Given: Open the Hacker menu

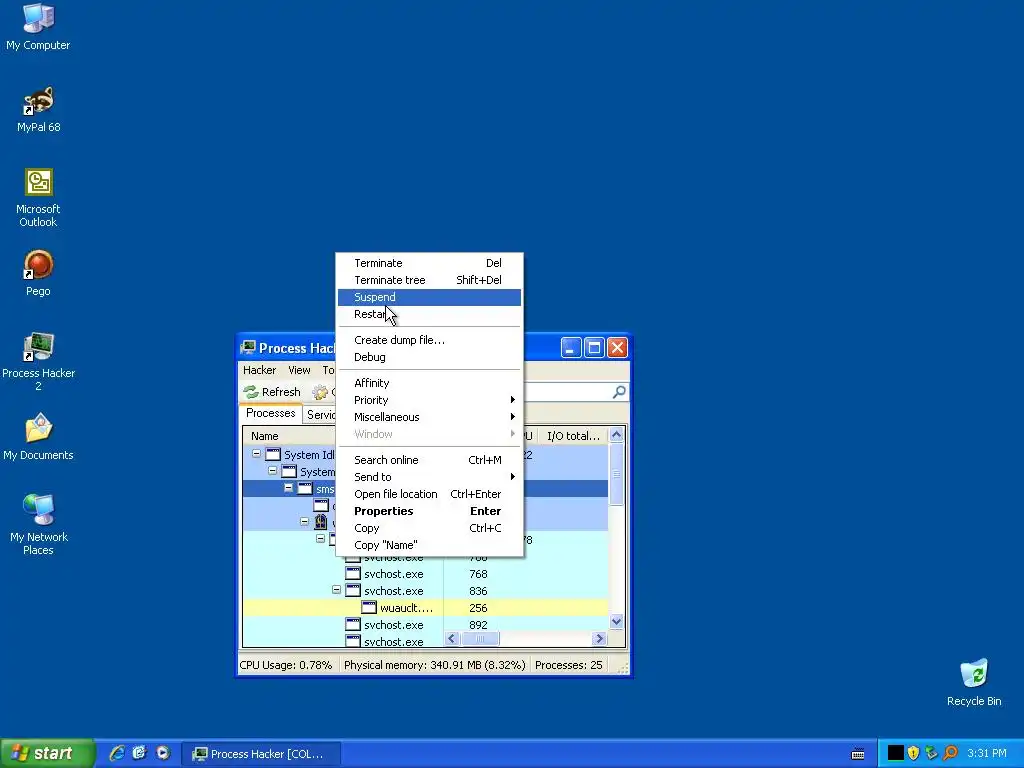Looking at the screenshot, I should (x=259, y=370).
